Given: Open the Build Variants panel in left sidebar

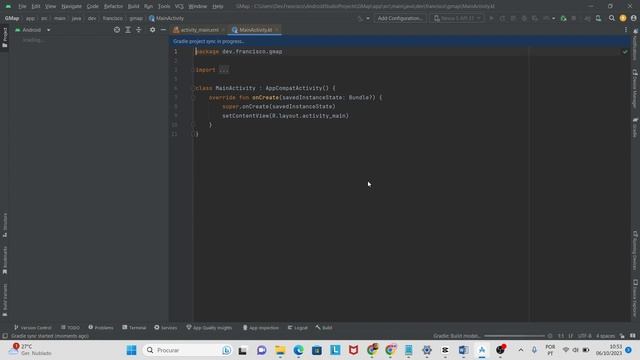Looking at the screenshot, I should (4, 300).
